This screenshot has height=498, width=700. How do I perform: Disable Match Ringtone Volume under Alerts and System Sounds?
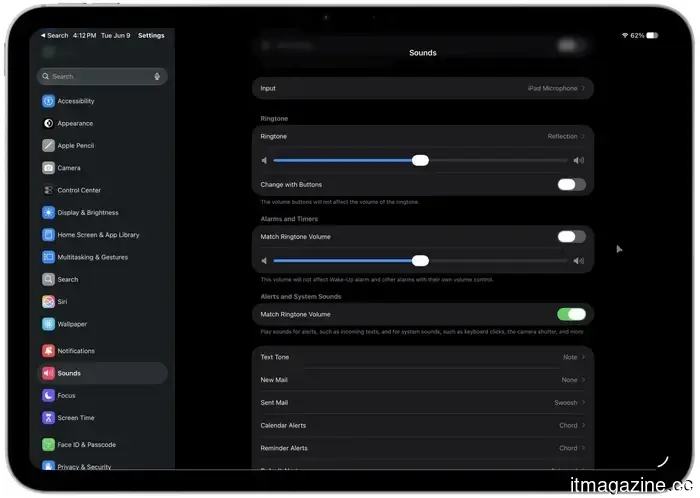(571, 314)
